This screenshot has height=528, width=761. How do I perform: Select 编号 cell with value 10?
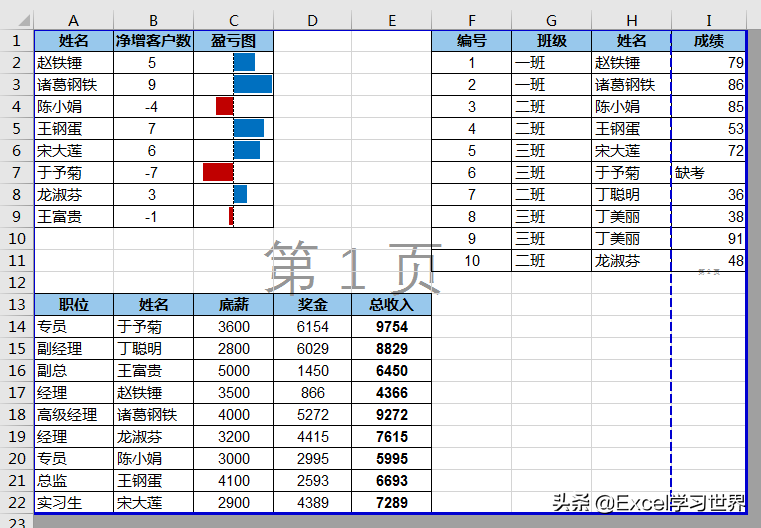pyautogui.click(x=471, y=261)
